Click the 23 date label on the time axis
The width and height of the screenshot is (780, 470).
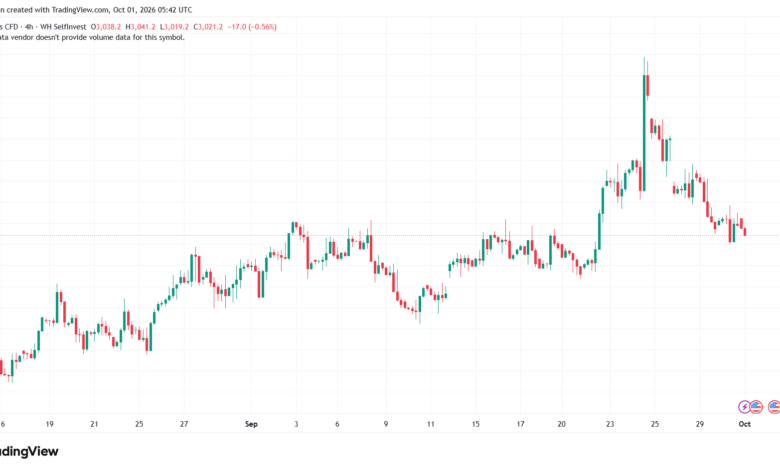pyautogui.click(x=610, y=424)
